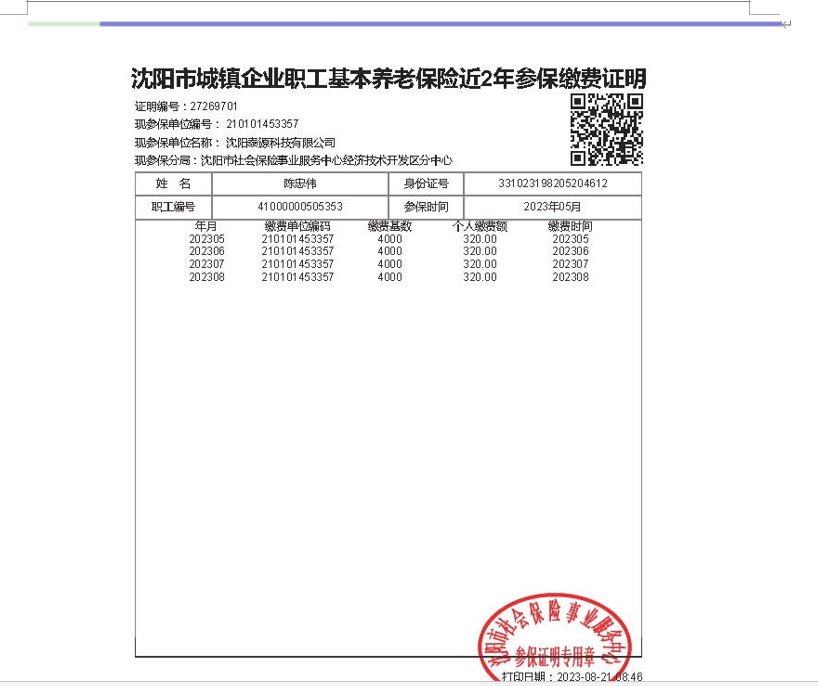818x686 pixels.
Task: Click the 缴费基数 column header
Action: pos(390,226)
